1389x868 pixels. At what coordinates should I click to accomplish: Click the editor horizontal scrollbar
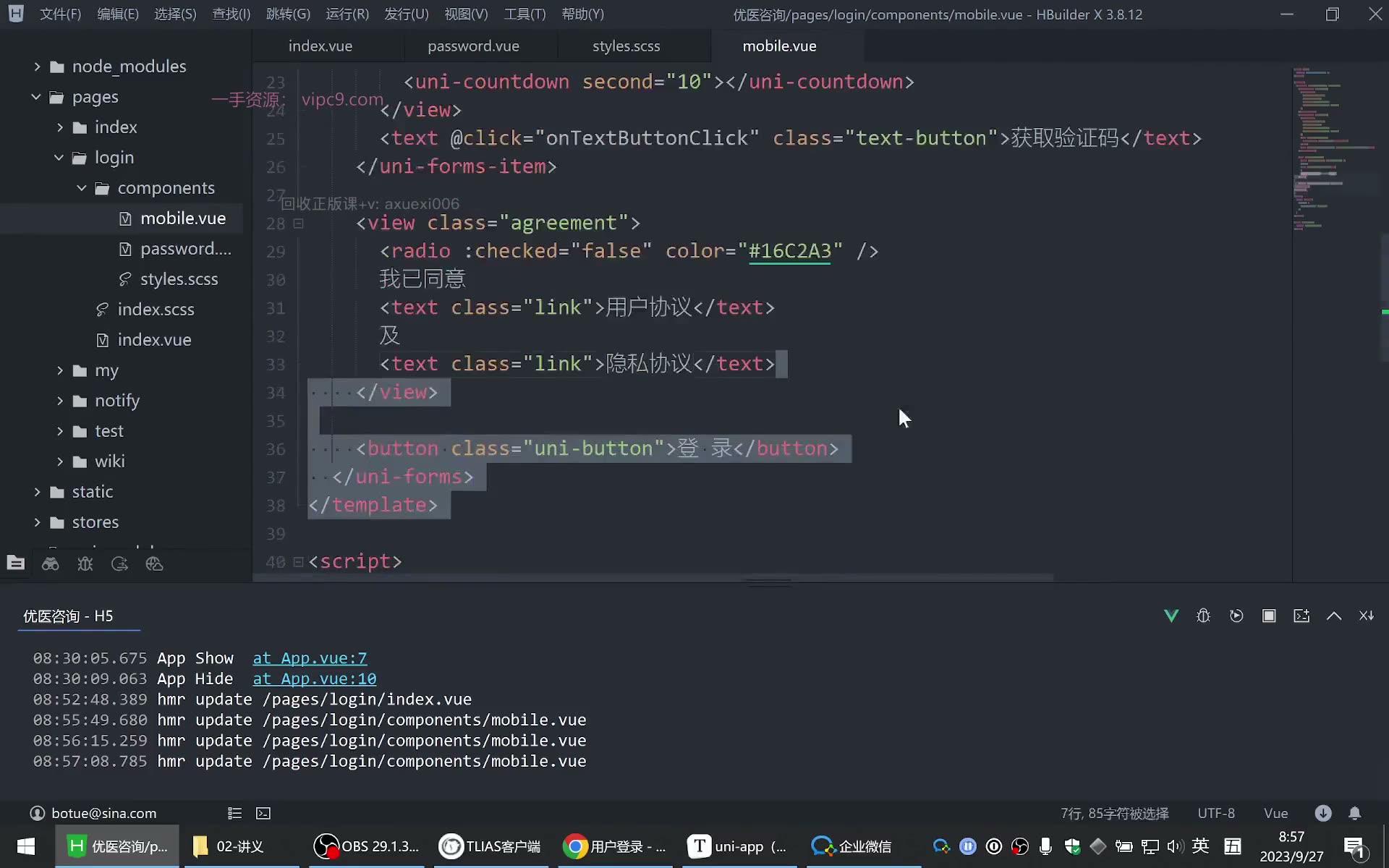654,577
